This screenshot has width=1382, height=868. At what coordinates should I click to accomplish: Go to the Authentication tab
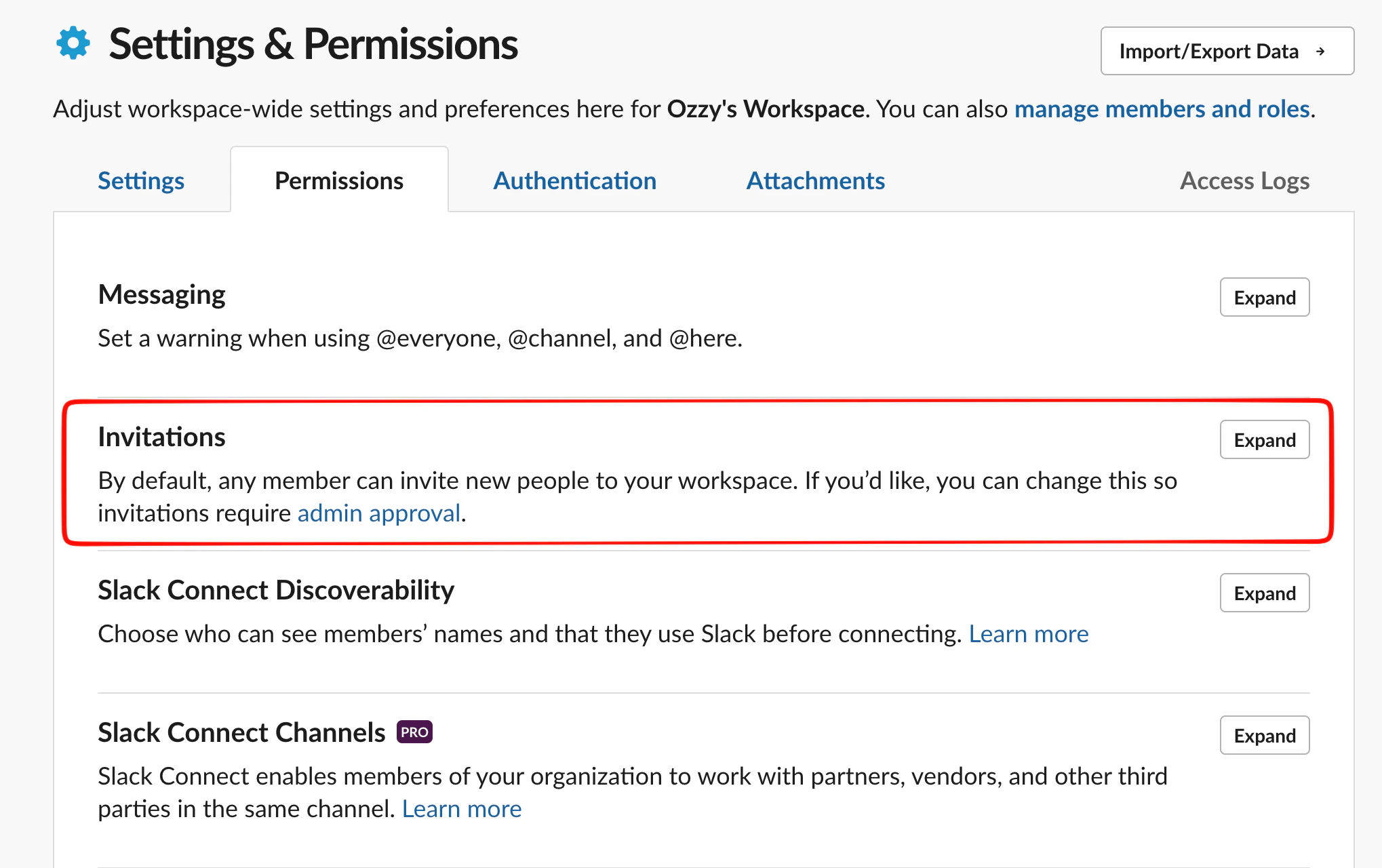(574, 180)
